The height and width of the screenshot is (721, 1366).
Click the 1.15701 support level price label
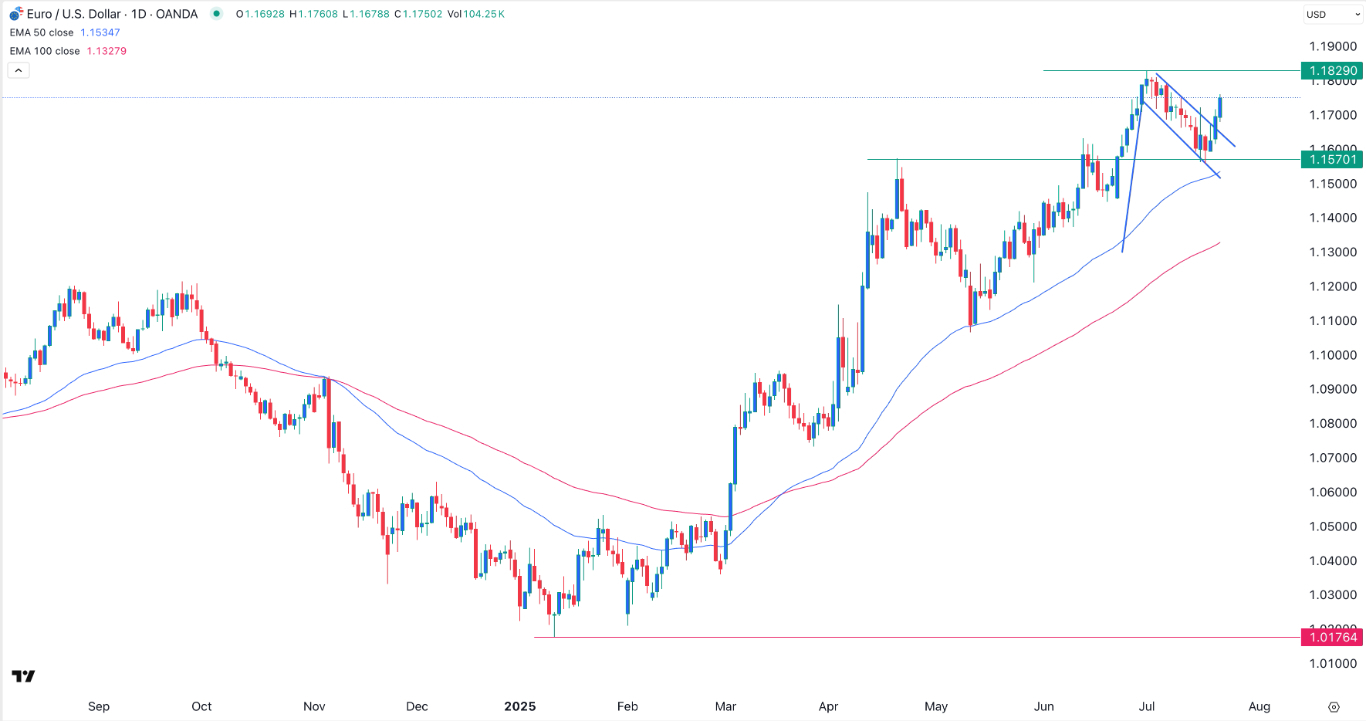pyautogui.click(x=1331, y=159)
